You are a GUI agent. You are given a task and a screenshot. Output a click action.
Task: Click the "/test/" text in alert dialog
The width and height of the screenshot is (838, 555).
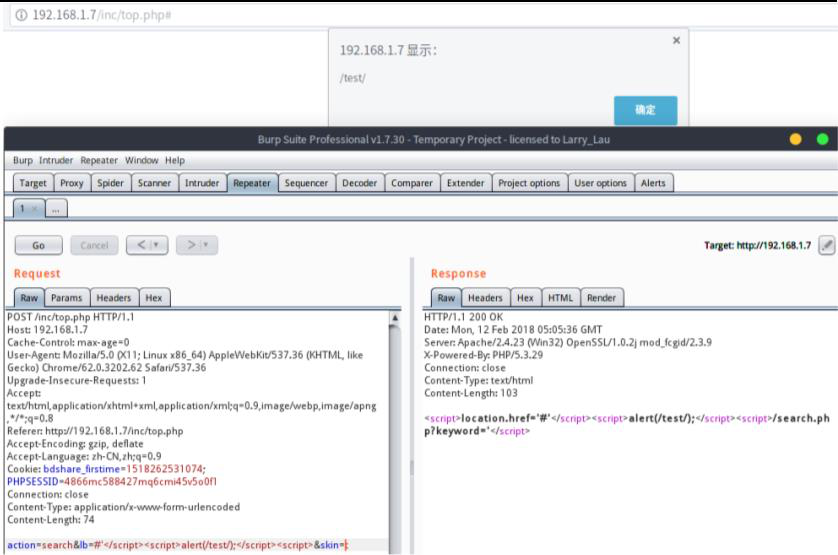pos(353,78)
